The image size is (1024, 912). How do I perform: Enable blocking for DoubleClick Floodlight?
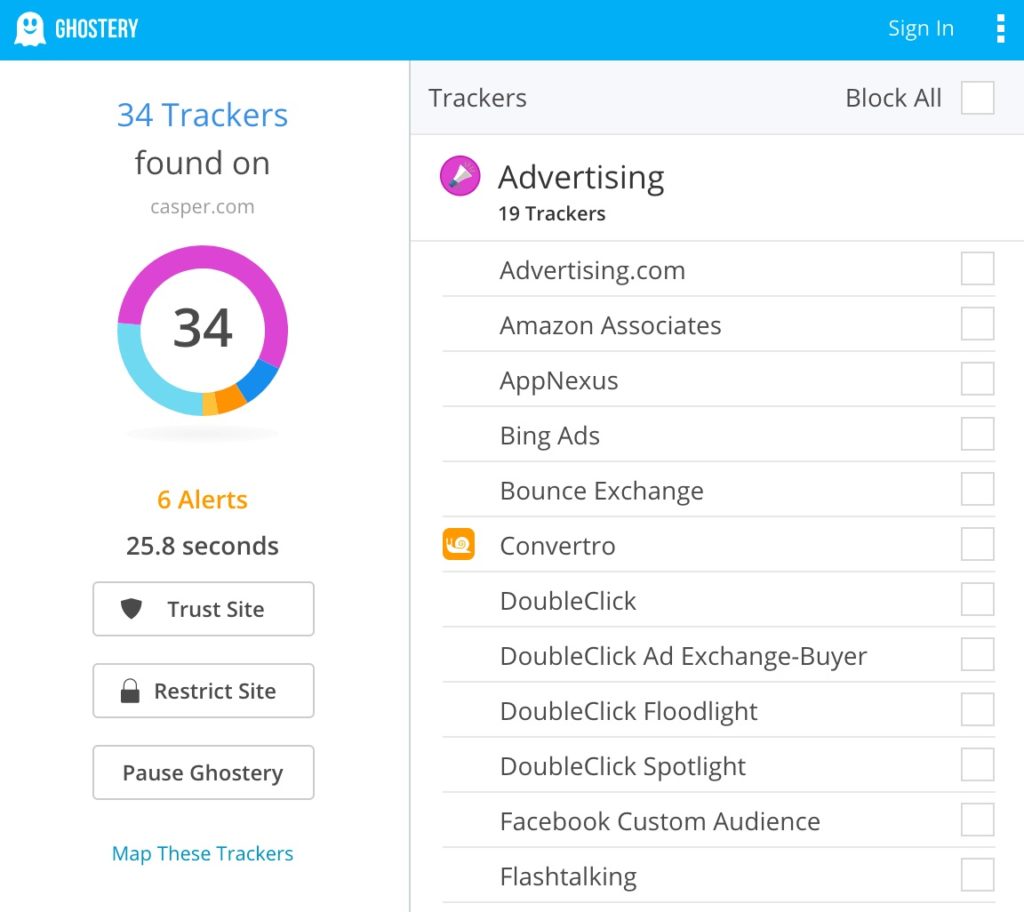tap(977, 710)
